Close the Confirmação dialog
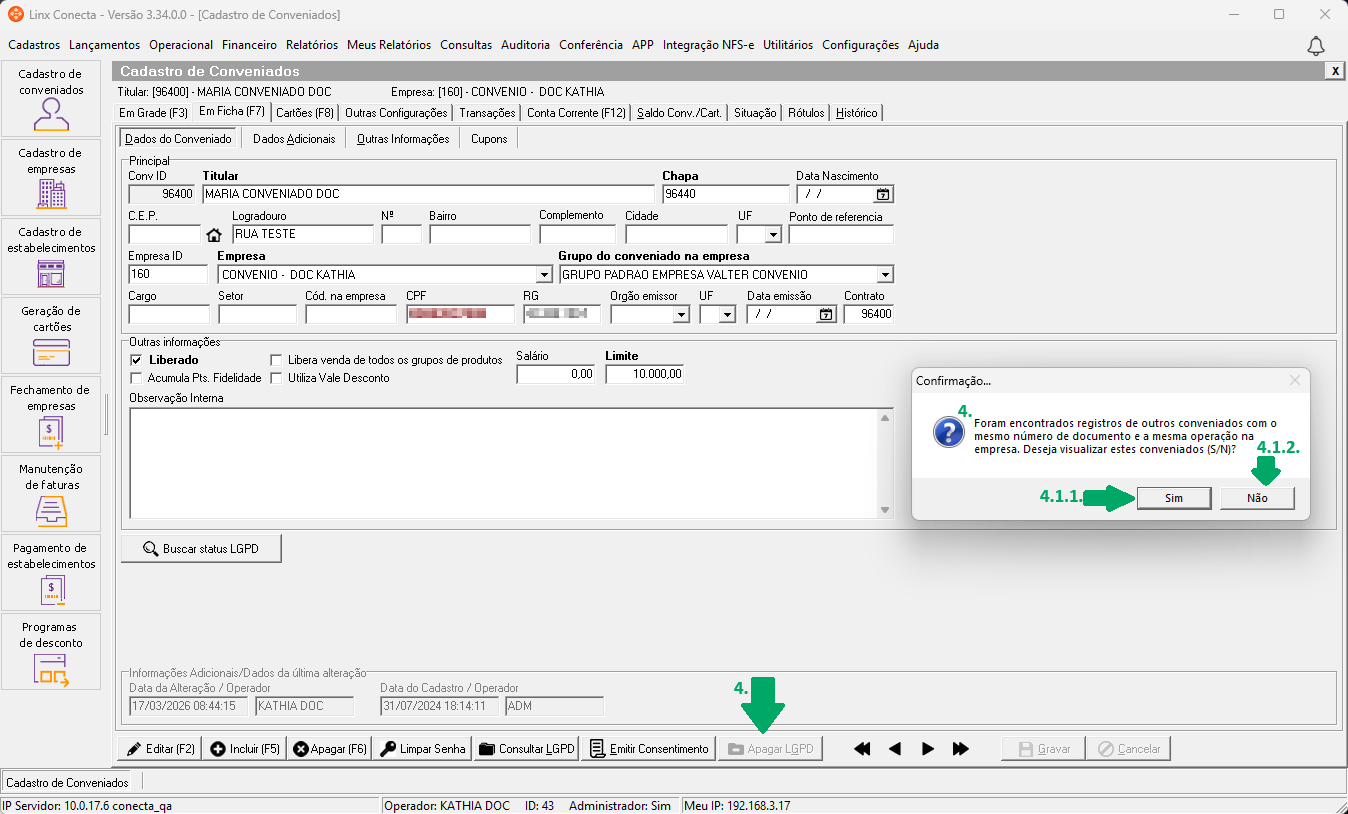This screenshot has height=814, width=1348. (x=1295, y=381)
